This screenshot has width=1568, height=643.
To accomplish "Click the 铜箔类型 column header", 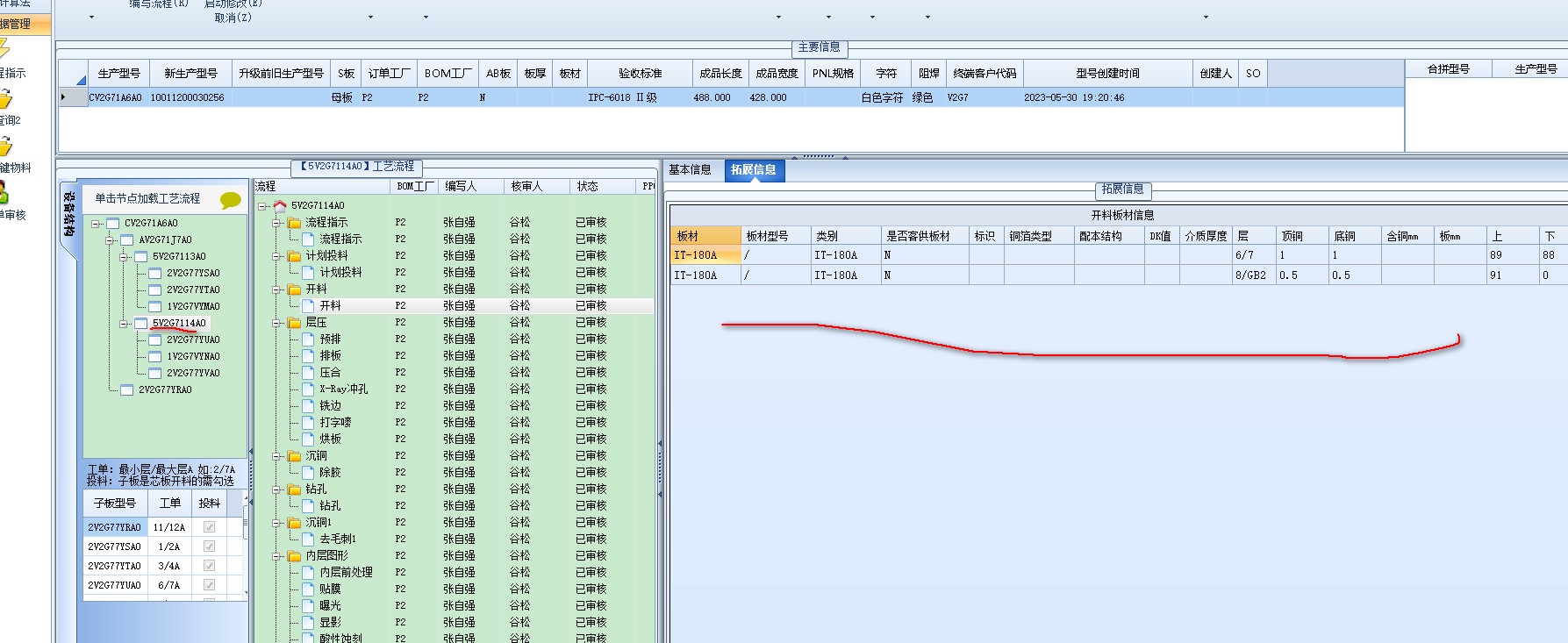I will tap(1039, 236).
